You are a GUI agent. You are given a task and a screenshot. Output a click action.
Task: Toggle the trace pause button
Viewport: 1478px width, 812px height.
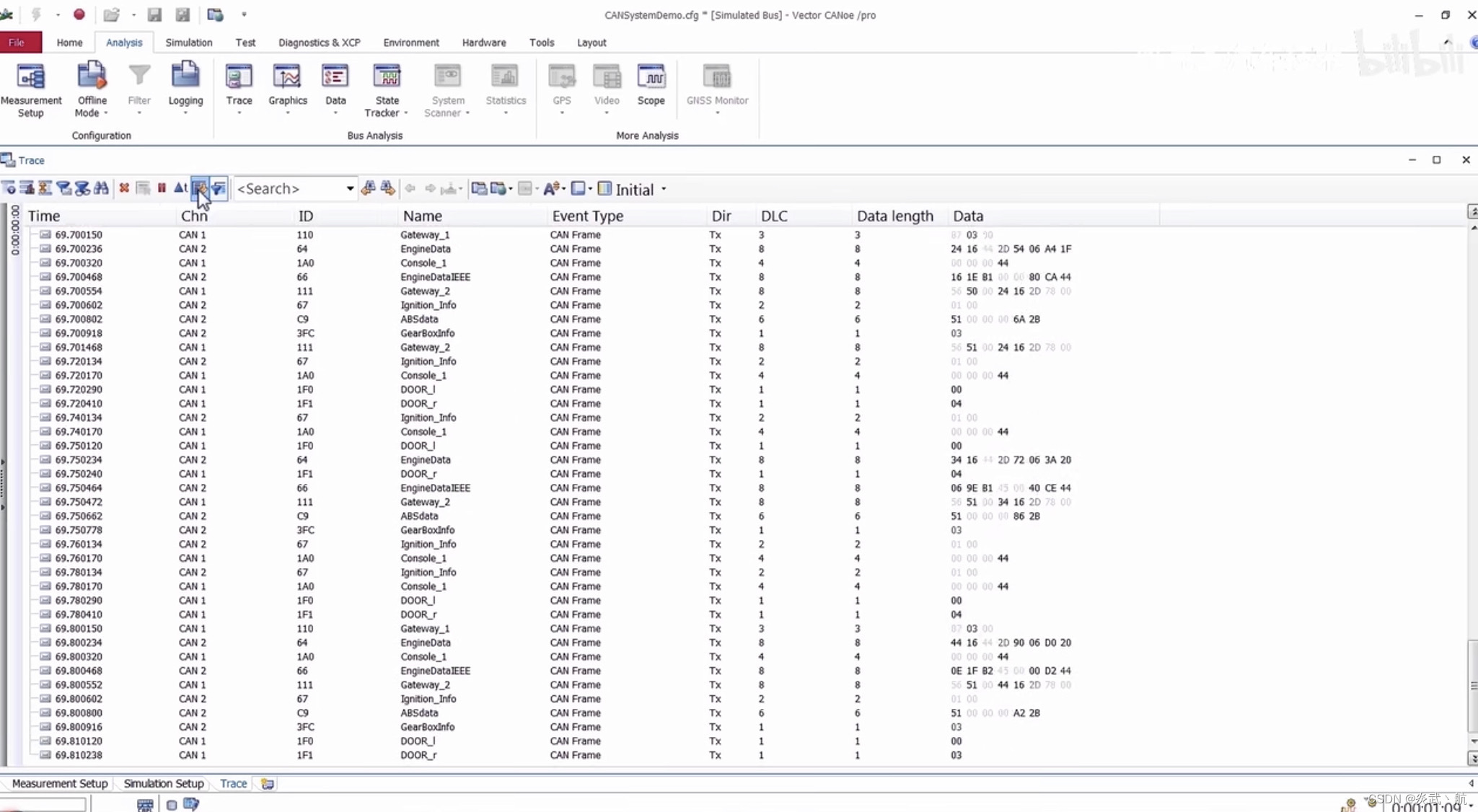[162, 188]
